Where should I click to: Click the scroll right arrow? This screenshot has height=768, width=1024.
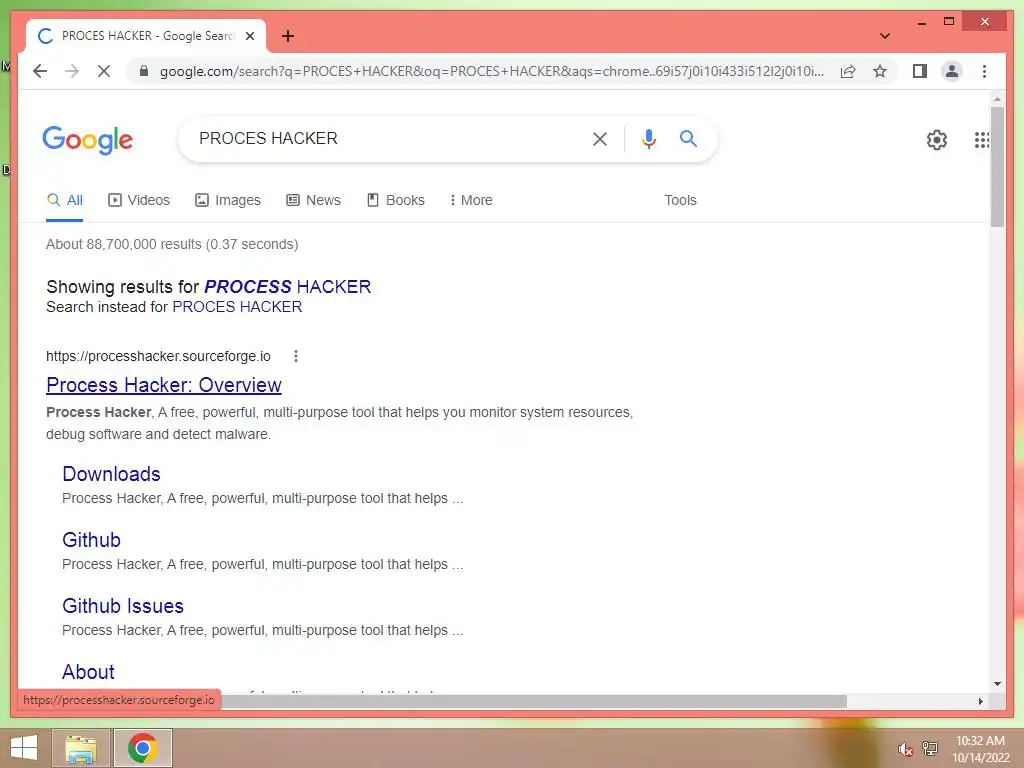point(980,701)
